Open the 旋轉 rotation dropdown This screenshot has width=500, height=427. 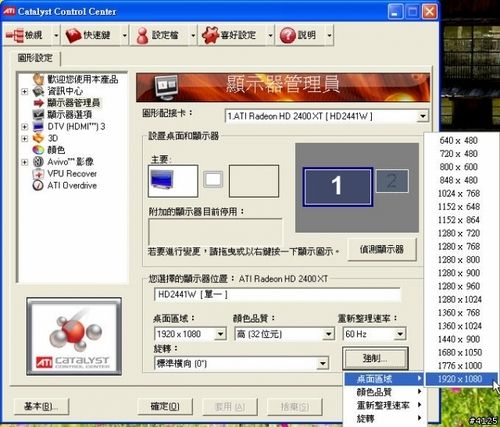[241, 363]
